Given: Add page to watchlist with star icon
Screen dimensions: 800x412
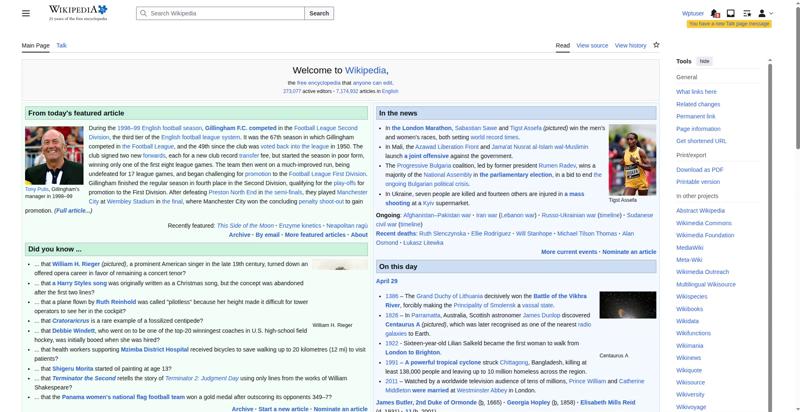Looking at the screenshot, I should coord(656,45).
